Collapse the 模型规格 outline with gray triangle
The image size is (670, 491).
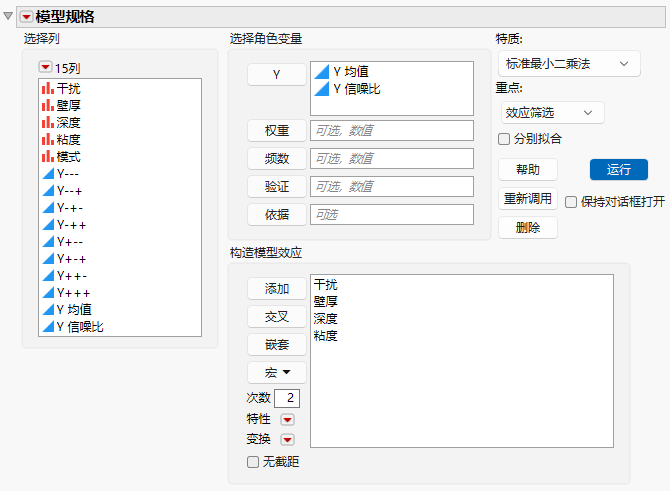pos(8,16)
